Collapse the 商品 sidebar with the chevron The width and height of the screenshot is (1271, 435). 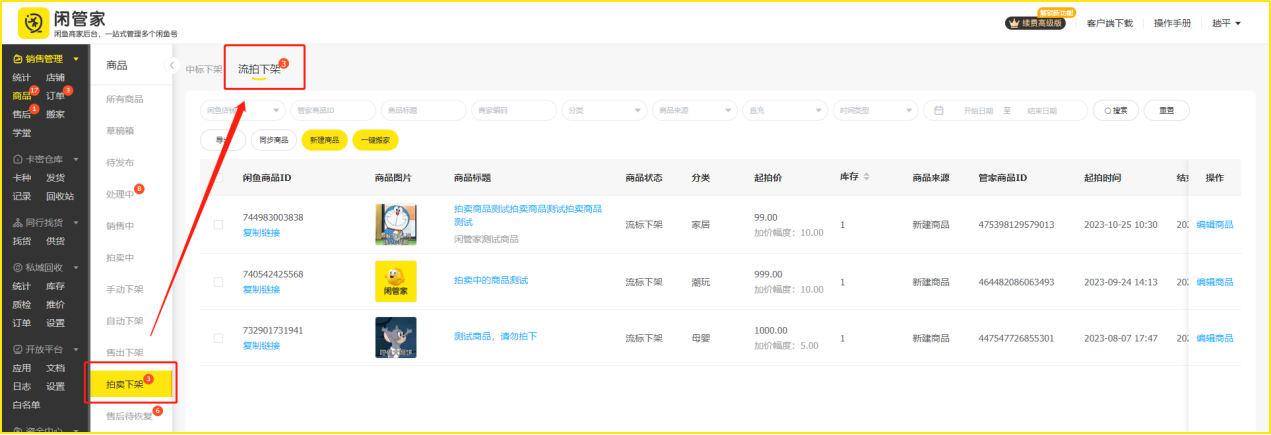click(172, 66)
